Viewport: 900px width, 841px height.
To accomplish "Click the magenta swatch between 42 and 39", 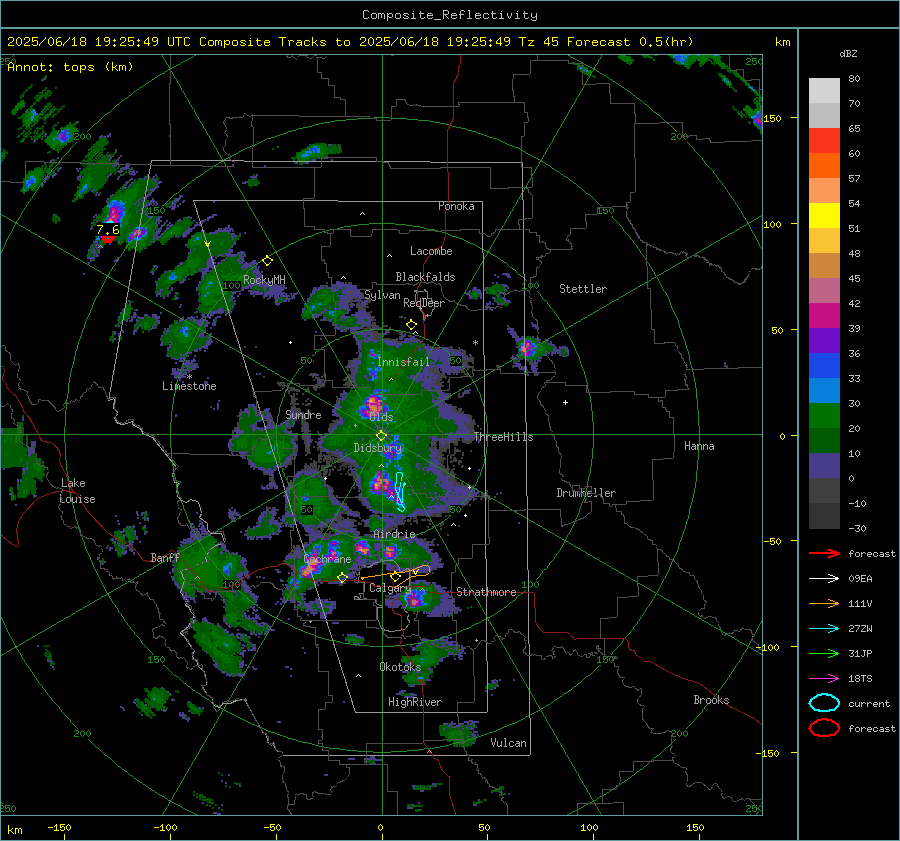I will click(x=824, y=315).
